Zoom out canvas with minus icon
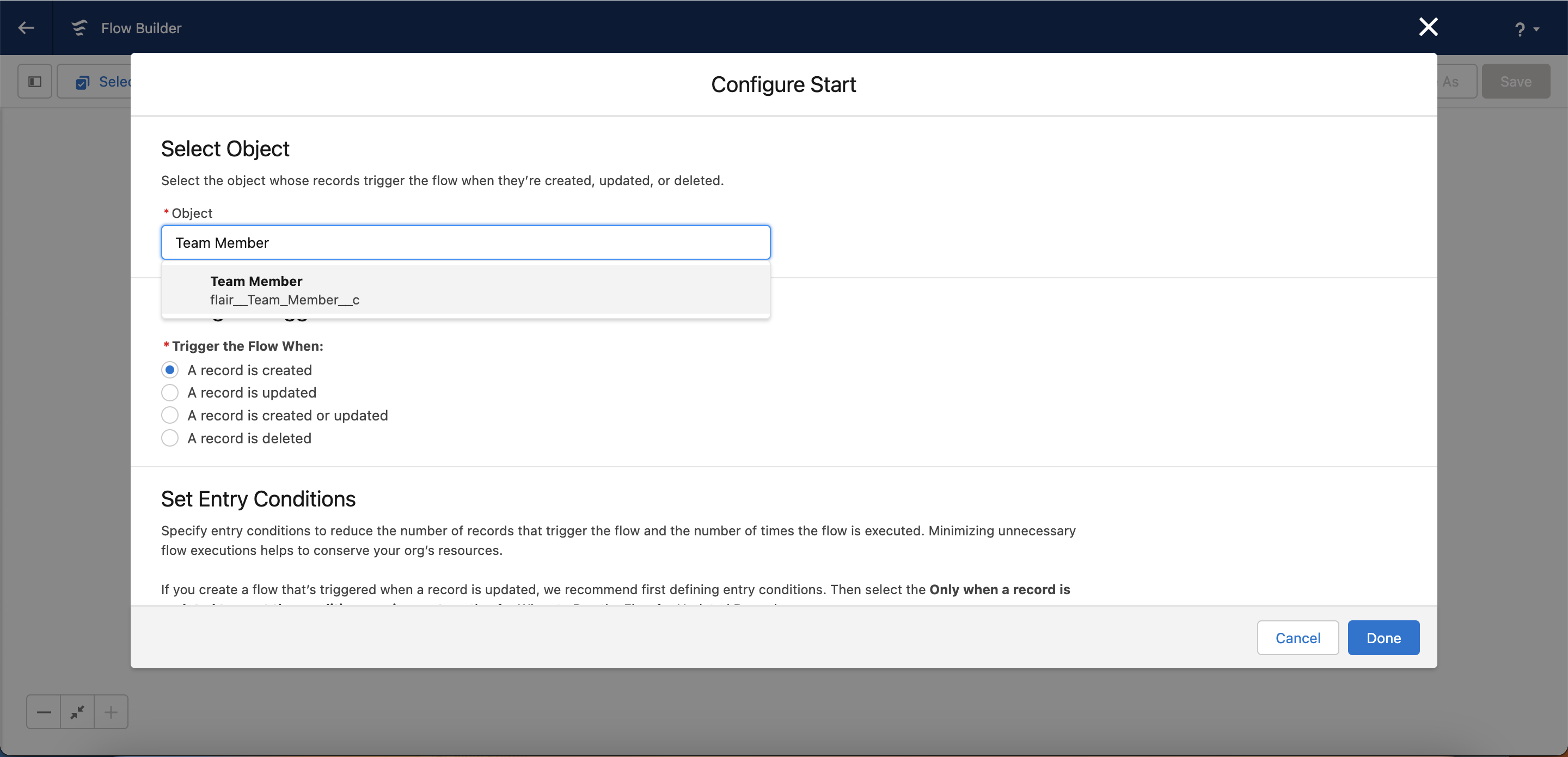Screen dimensions: 1568x757 pyautogui.click(x=44, y=712)
